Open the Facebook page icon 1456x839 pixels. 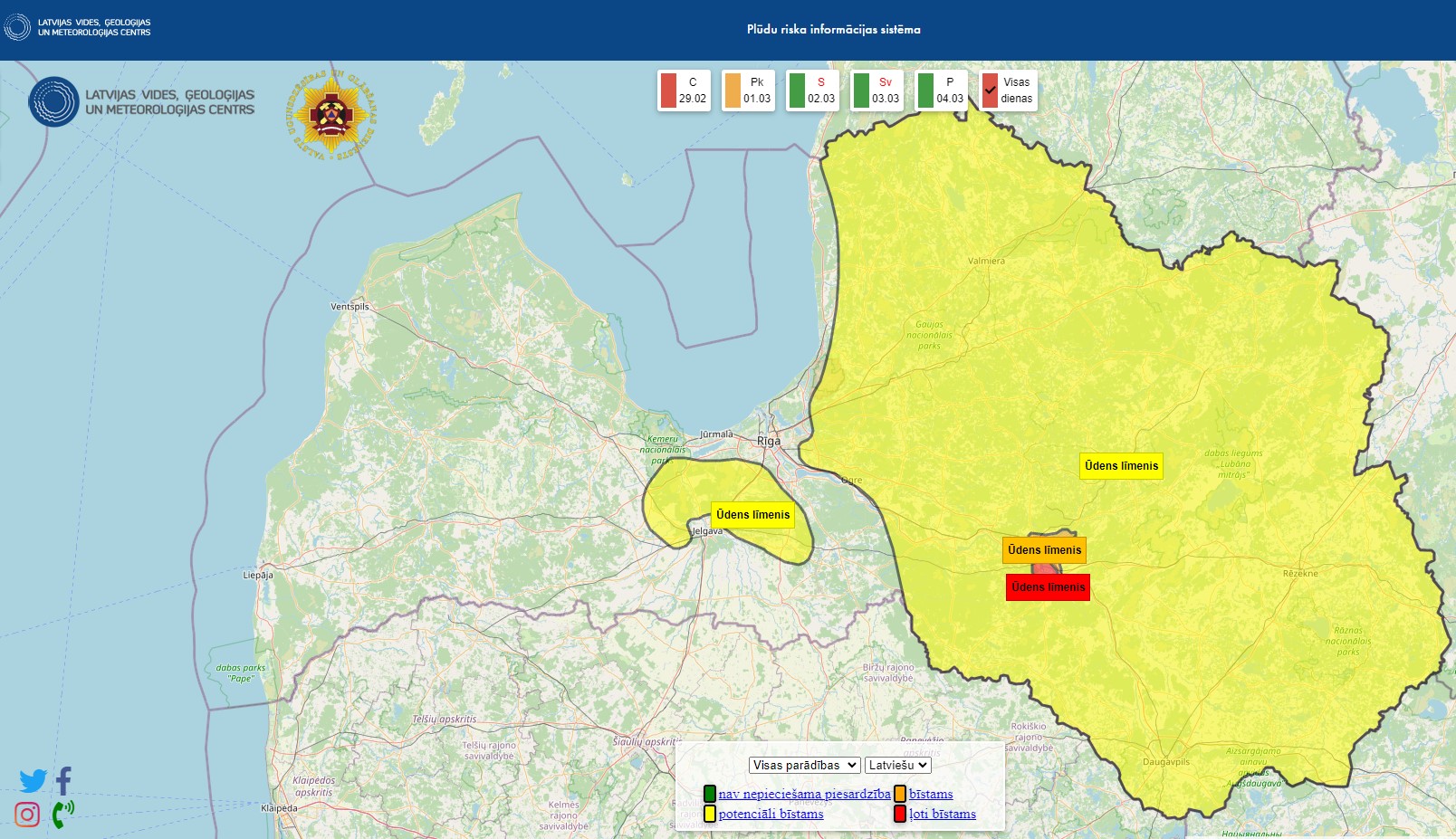(x=64, y=780)
